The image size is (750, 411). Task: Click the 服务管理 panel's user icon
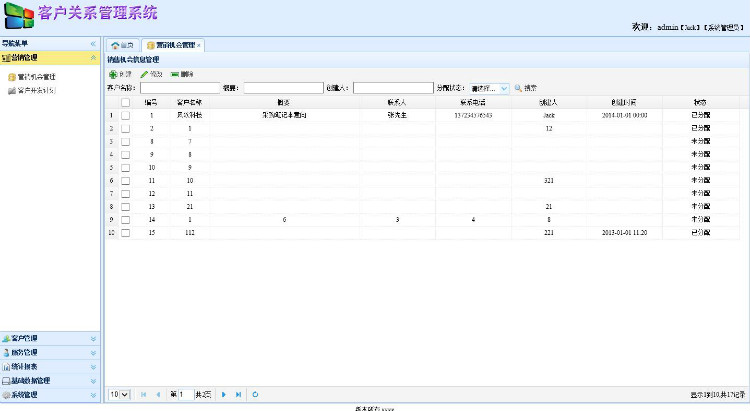[x=6, y=353]
